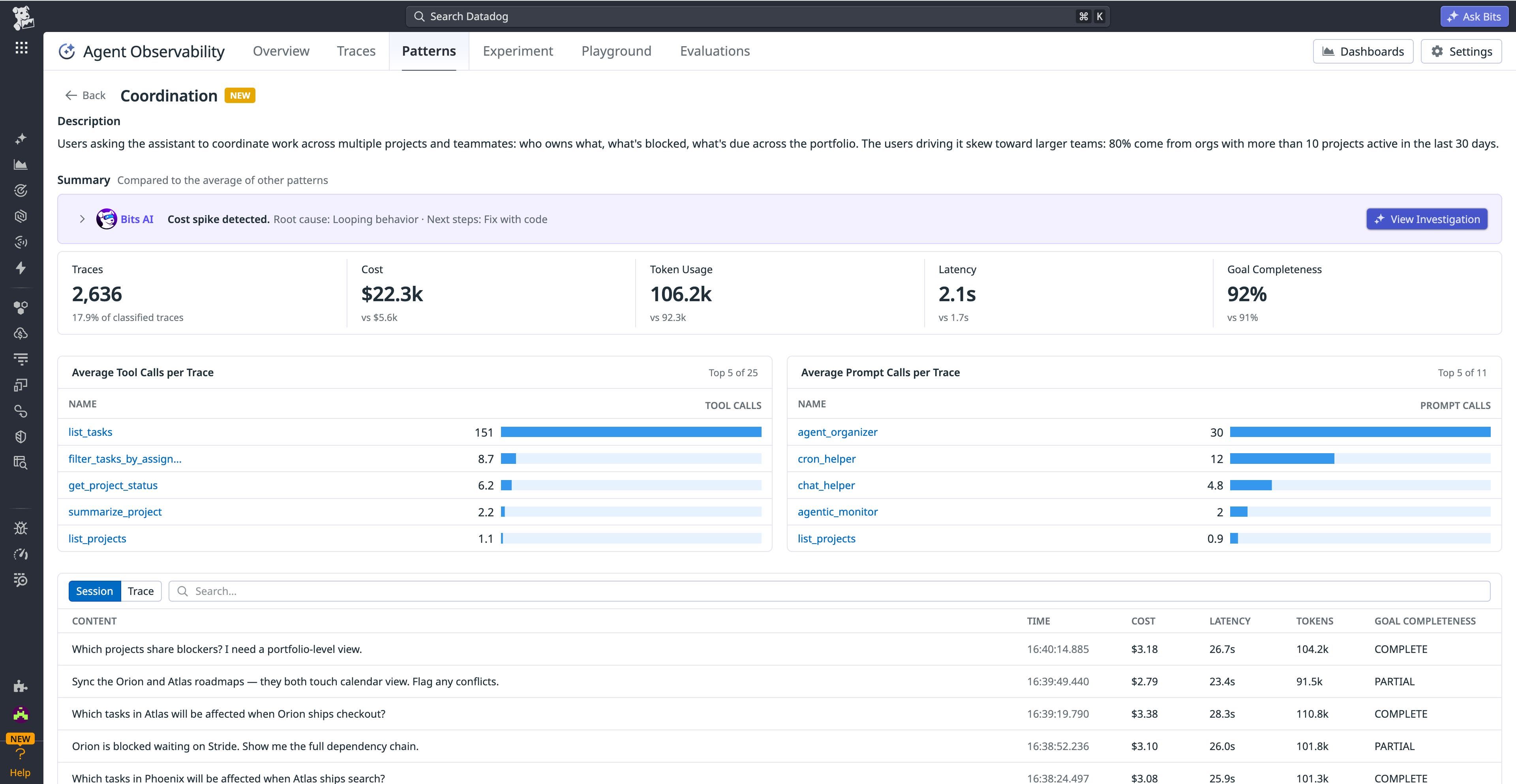Viewport: 1516px width, 784px height.
Task: Open the hexagon service sidebar icon
Action: (x=21, y=217)
